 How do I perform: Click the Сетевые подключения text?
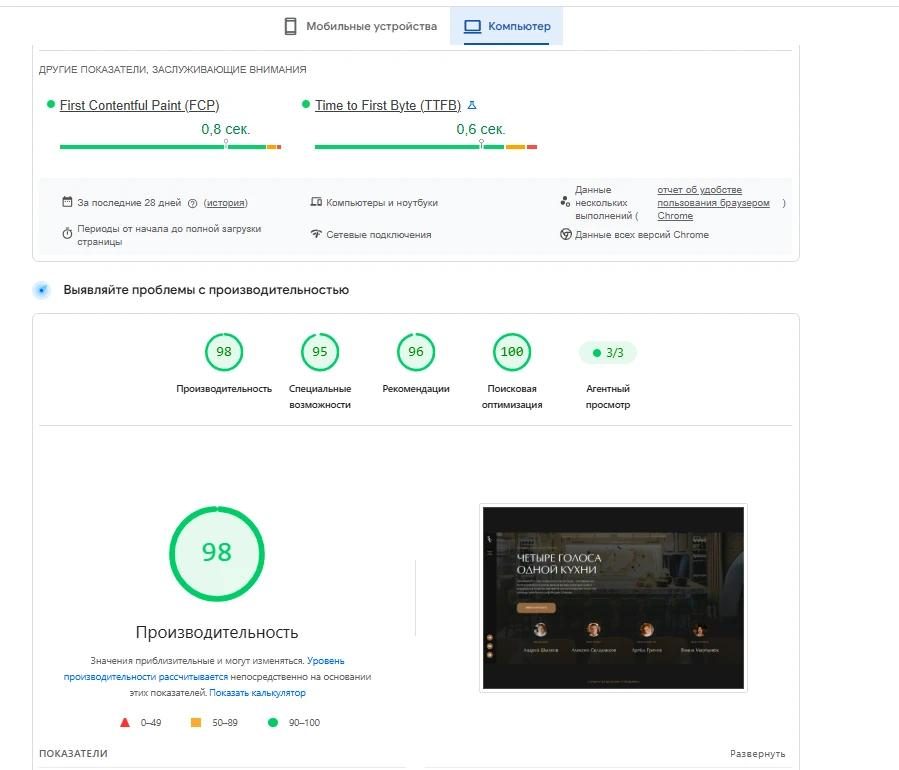click(x=379, y=234)
